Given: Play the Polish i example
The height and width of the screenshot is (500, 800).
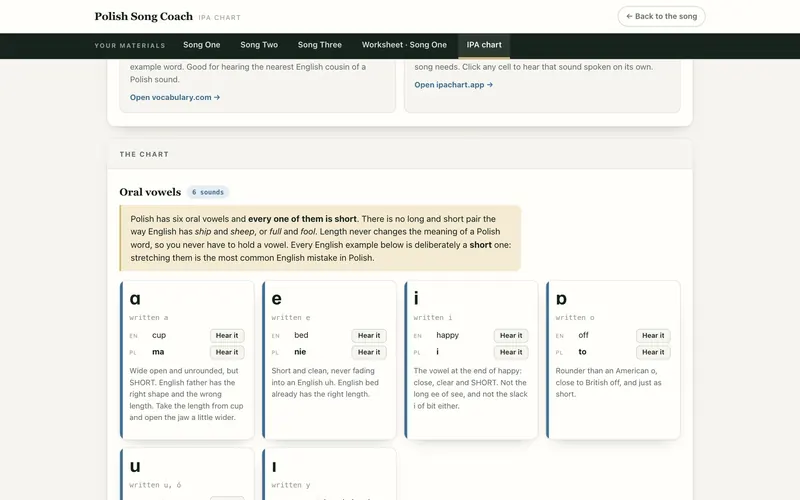Looking at the screenshot, I should tap(511, 352).
